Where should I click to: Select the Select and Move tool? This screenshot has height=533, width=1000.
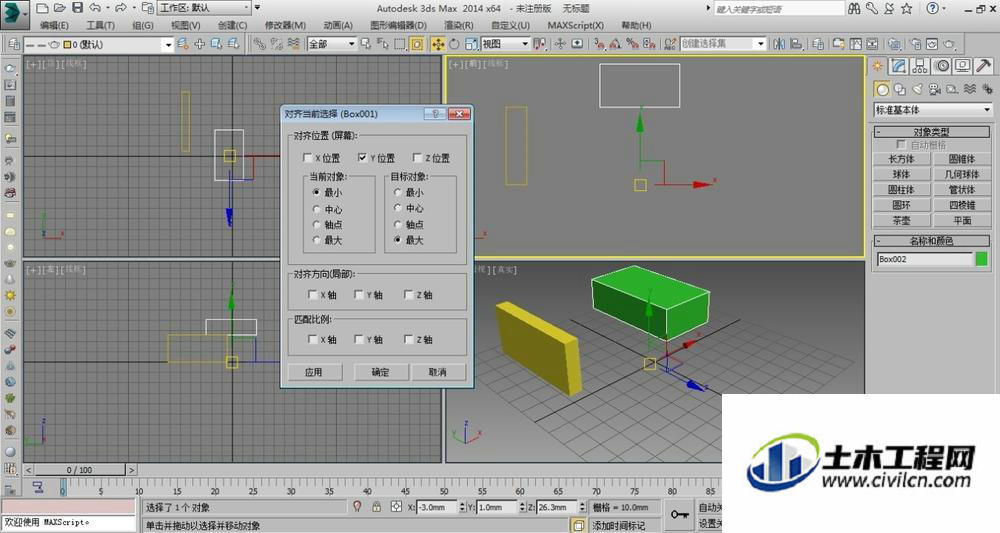pyautogui.click(x=438, y=44)
